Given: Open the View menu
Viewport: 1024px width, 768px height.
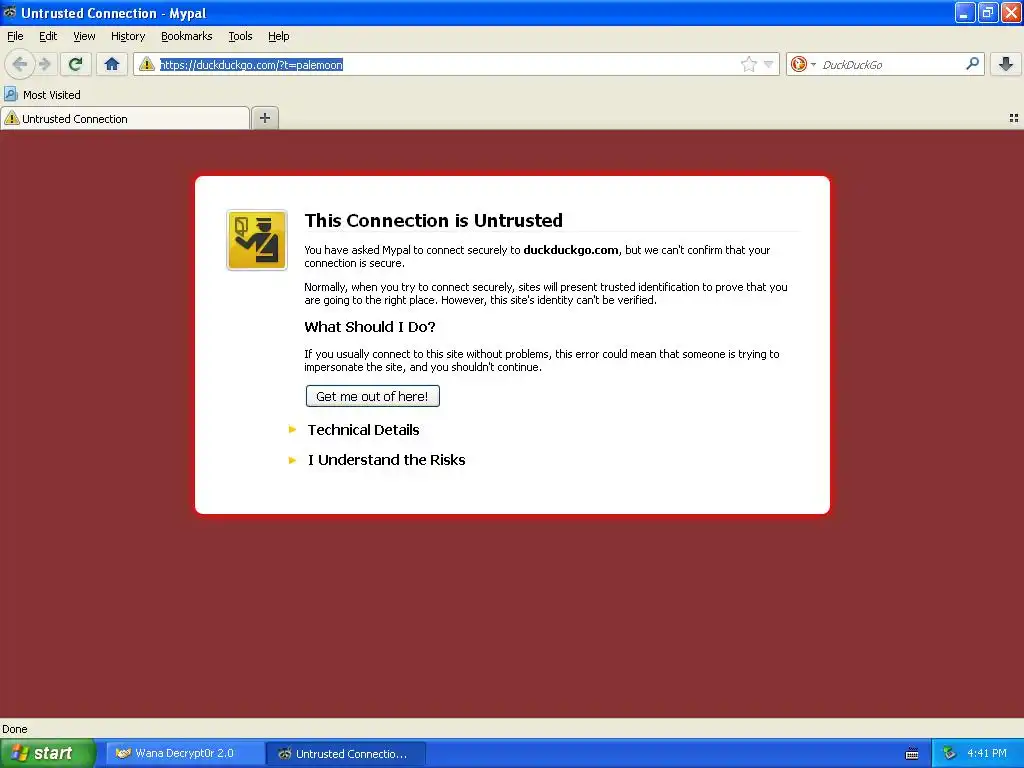Looking at the screenshot, I should pos(84,36).
